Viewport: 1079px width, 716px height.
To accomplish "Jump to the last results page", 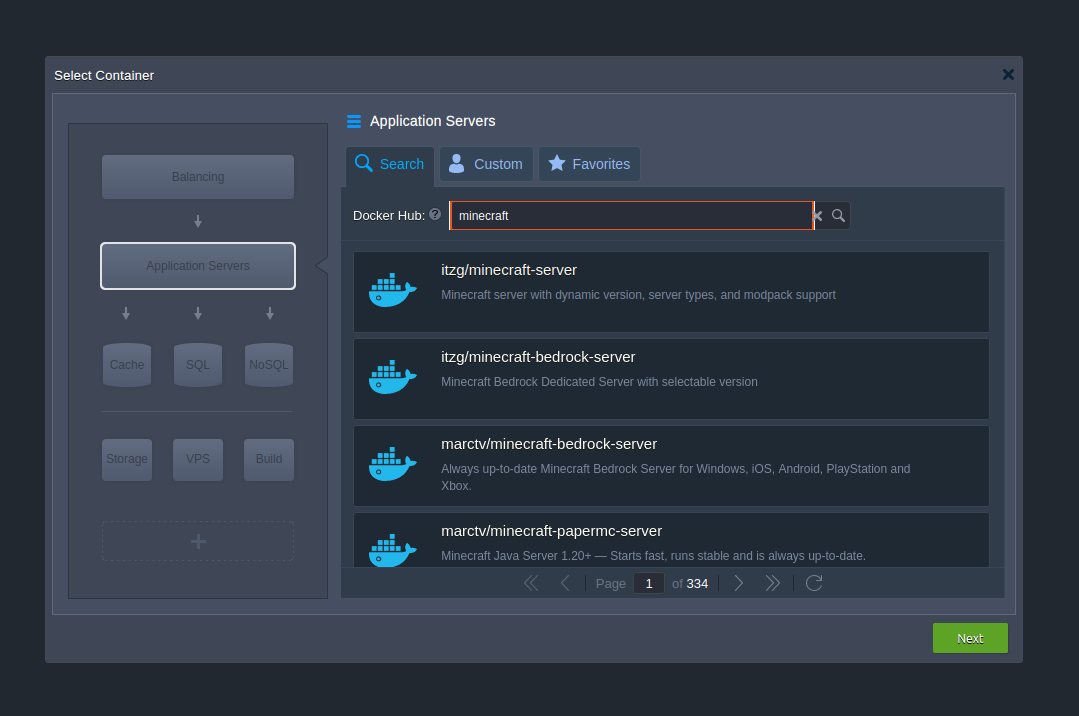I will (x=772, y=583).
